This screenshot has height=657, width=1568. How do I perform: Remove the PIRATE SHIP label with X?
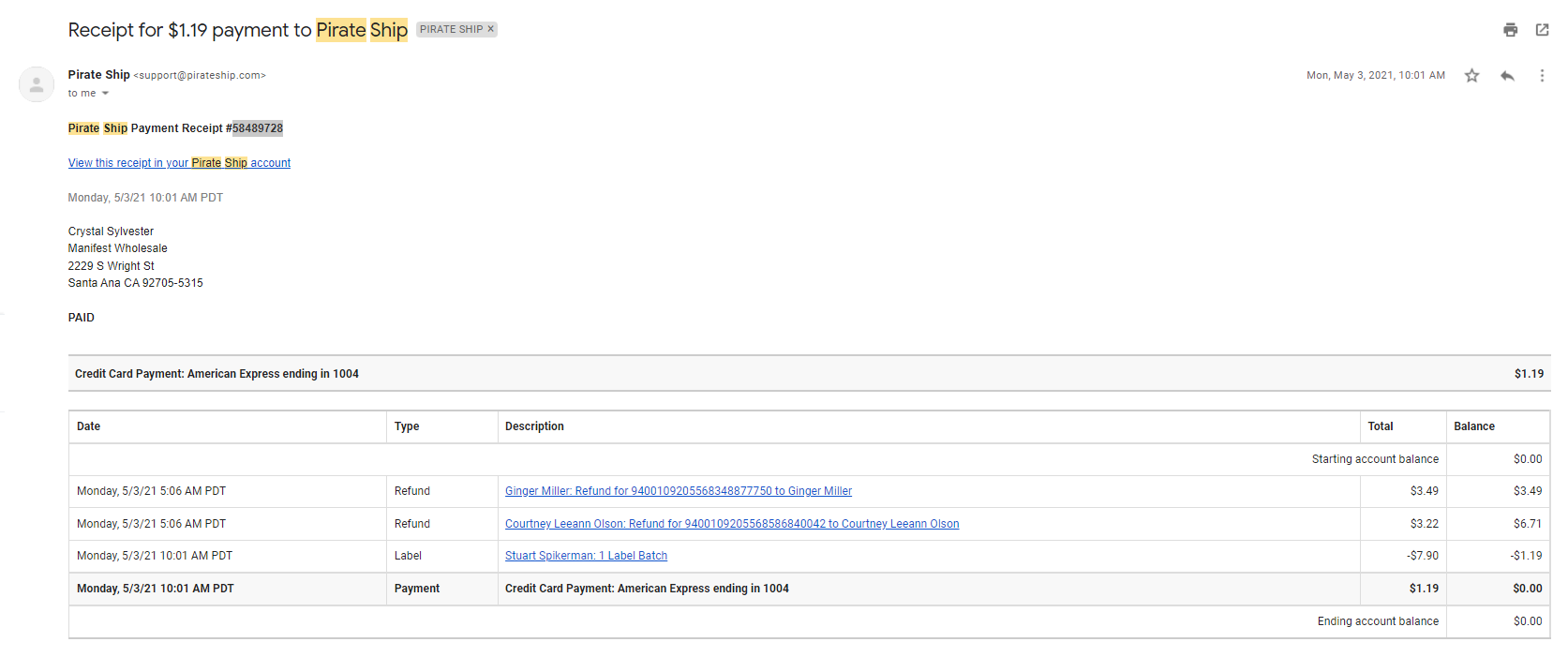[490, 29]
